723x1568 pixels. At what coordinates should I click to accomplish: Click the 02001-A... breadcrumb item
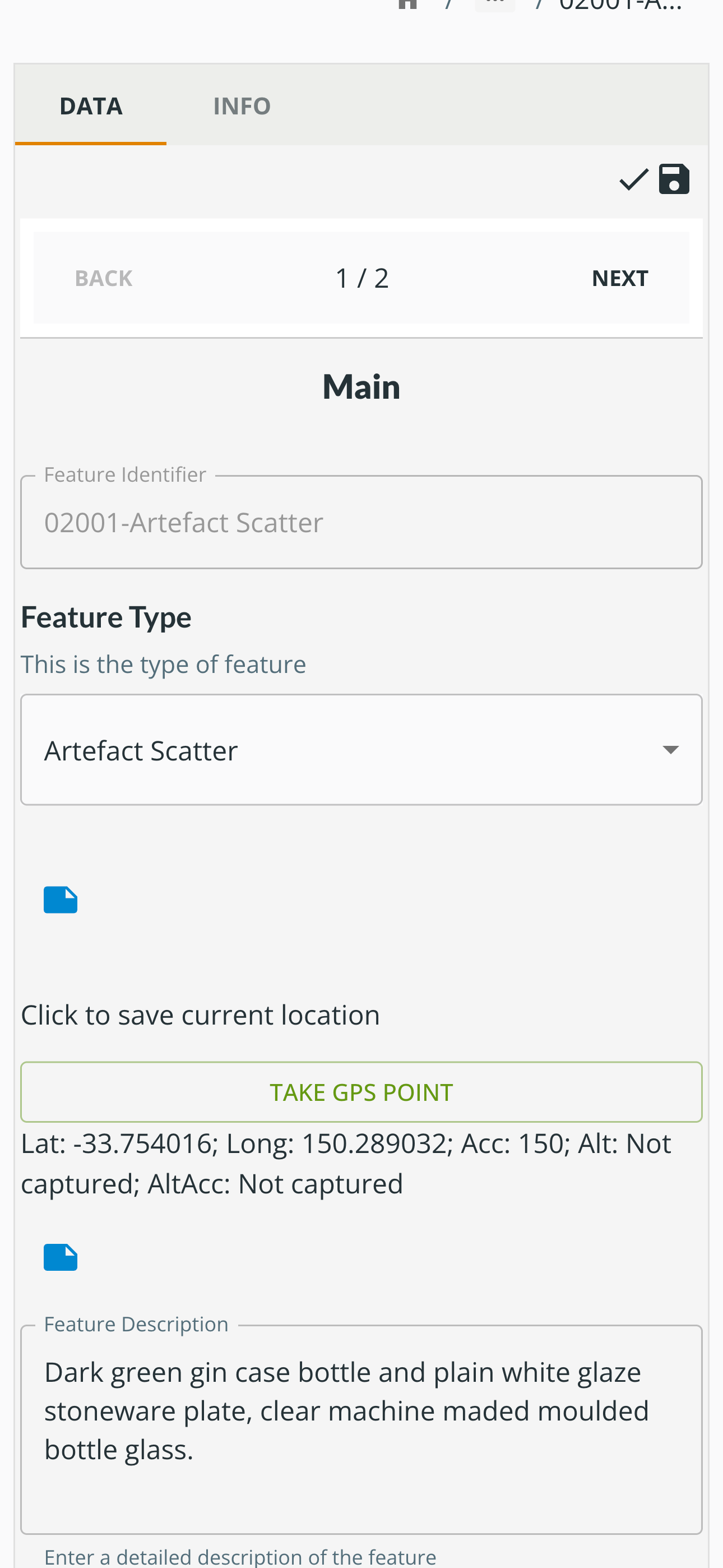pos(619,5)
